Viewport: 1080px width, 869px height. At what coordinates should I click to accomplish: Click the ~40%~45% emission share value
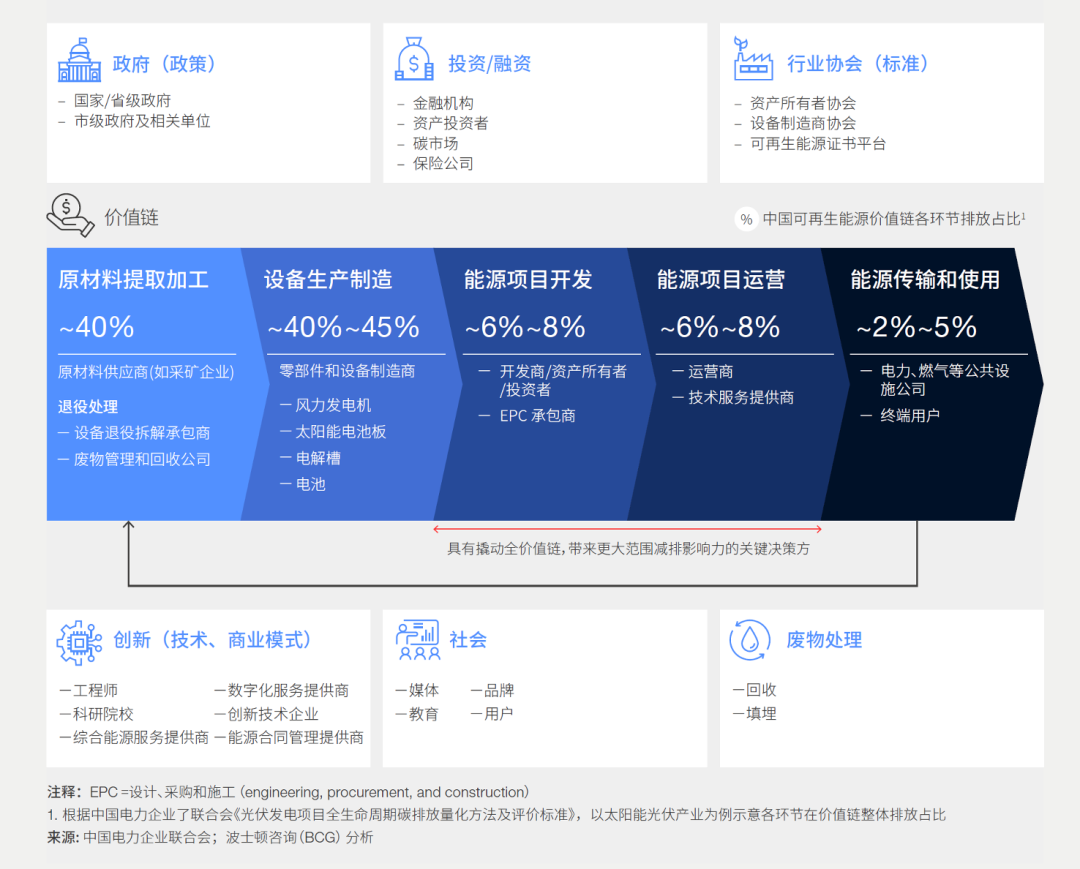343,327
